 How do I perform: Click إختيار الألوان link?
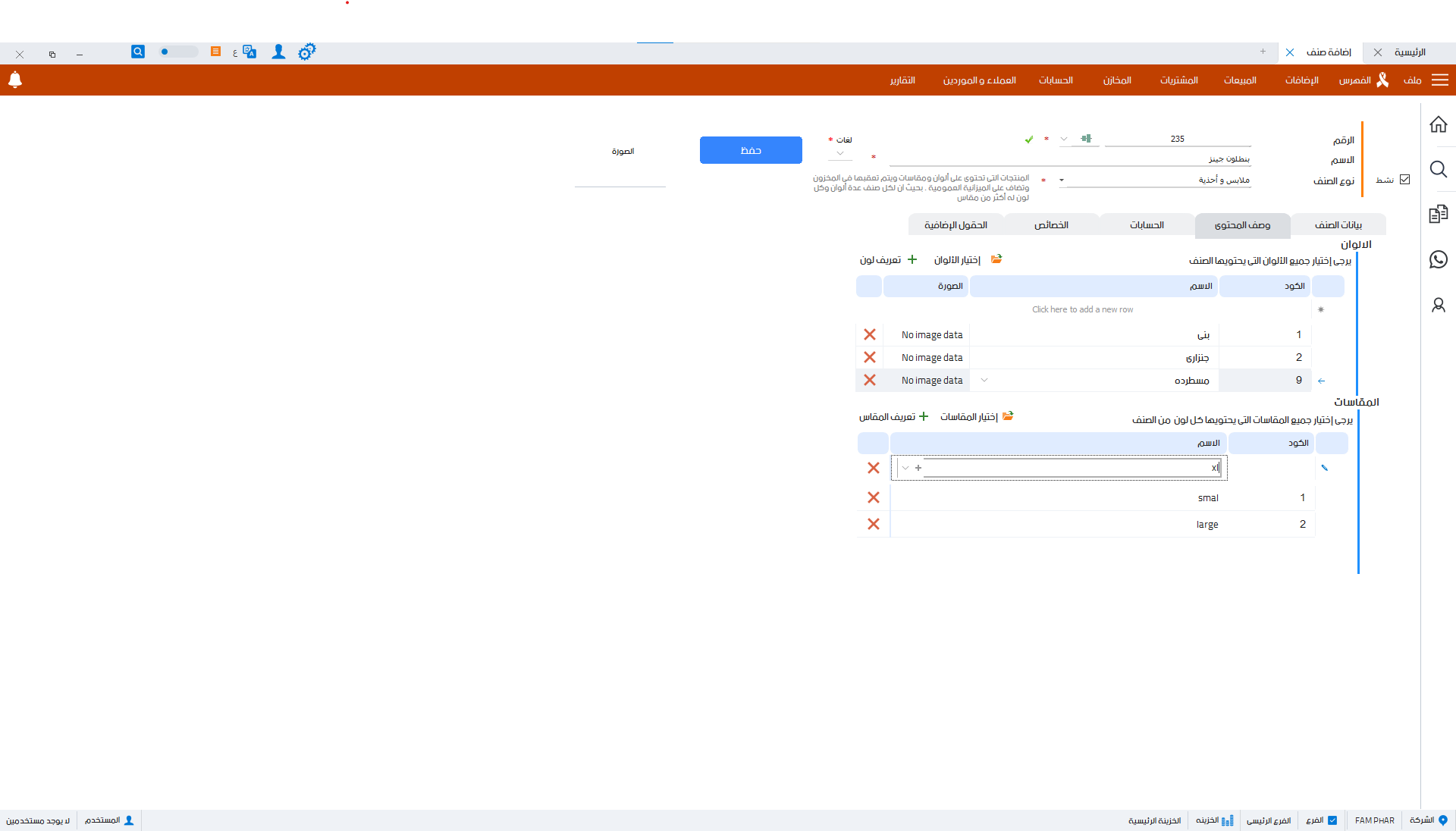pyautogui.click(x=957, y=260)
